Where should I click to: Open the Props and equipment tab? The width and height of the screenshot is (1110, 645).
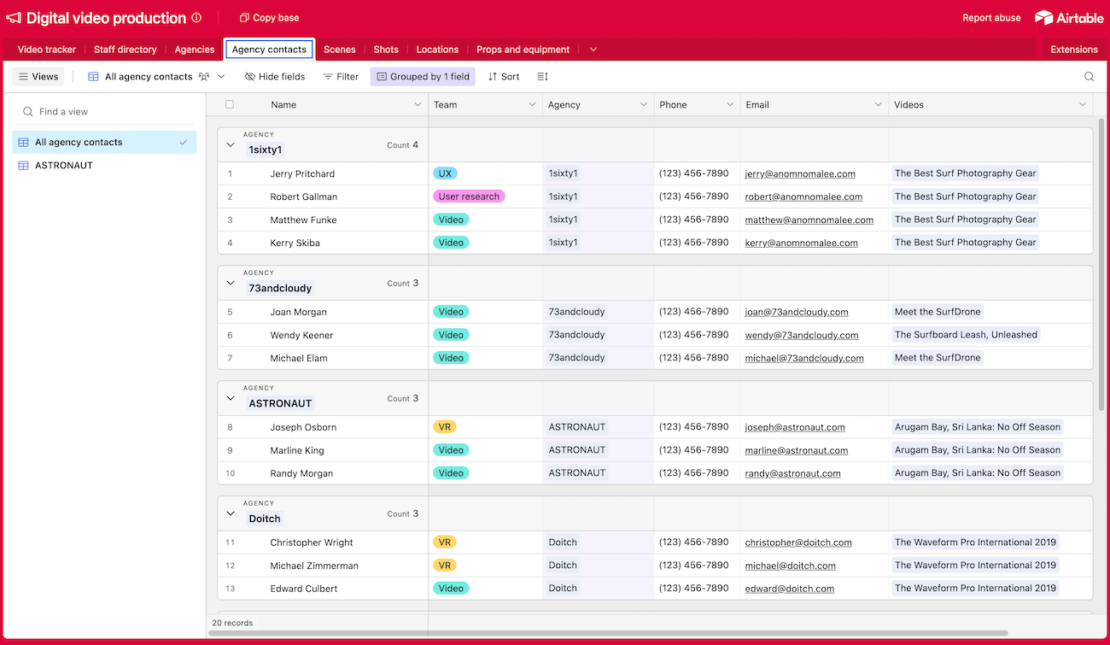[x=523, y=50]
